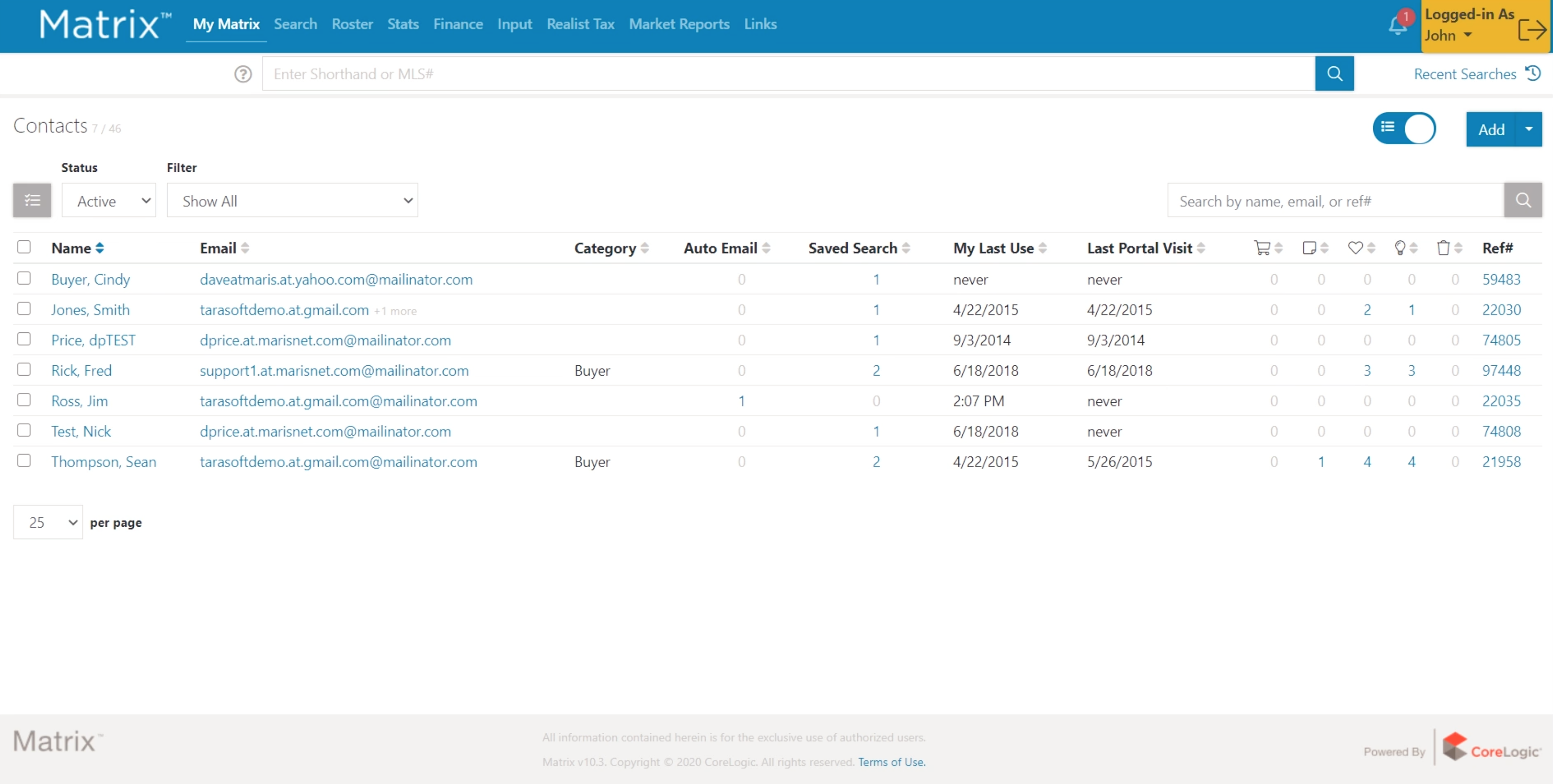Select the checkbox for Rick, Fred
Viewport: 1553px width, 784px height.
(24, 369)
